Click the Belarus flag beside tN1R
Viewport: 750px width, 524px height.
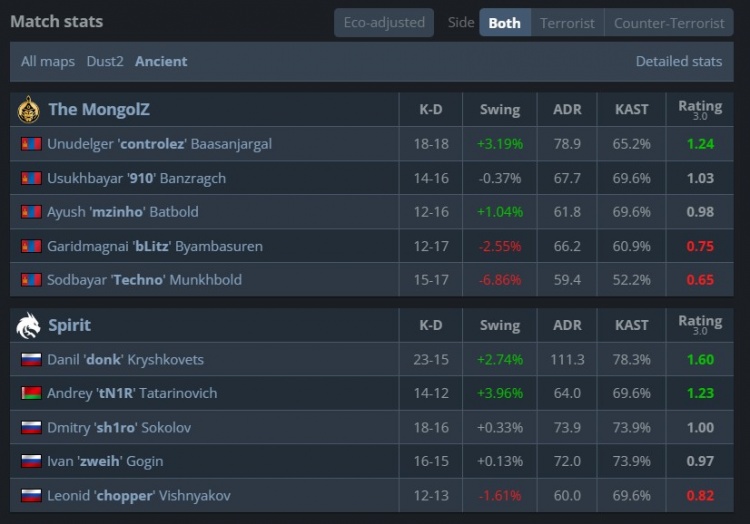[x=31, y=394]
